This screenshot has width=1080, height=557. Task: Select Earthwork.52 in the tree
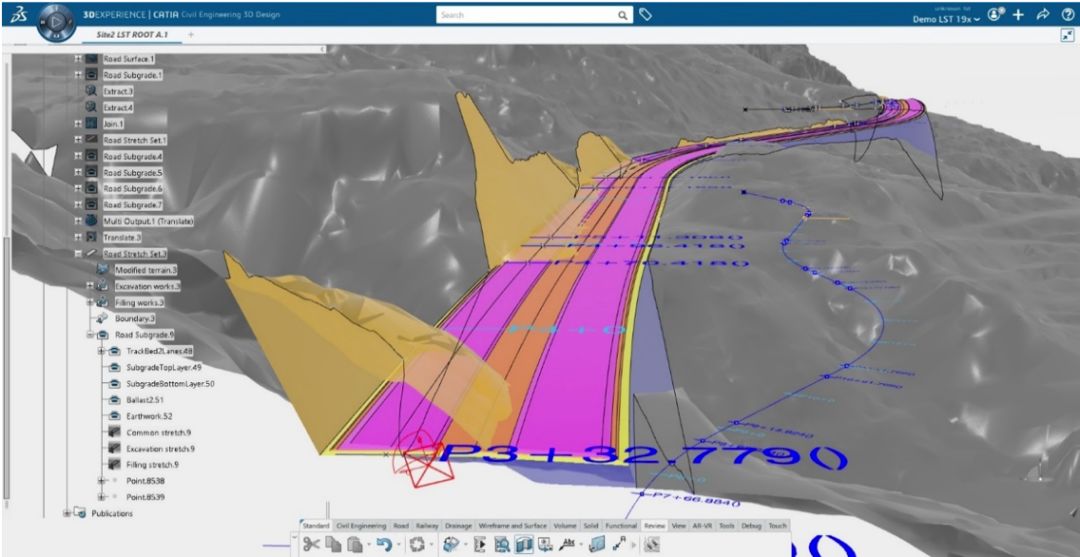[x=149, y=416]
